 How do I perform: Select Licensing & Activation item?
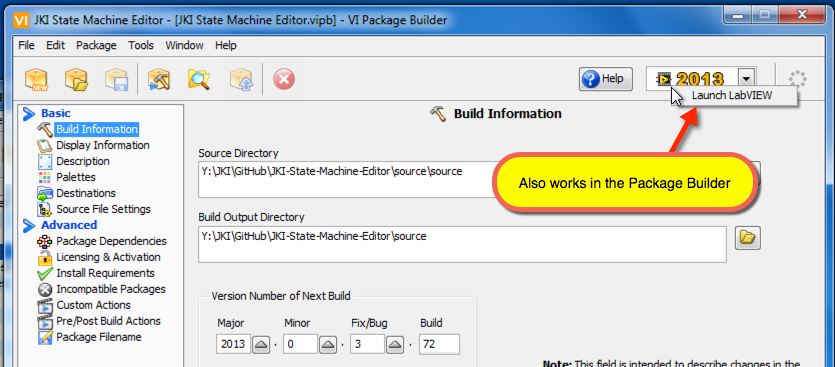click(108, 257)
